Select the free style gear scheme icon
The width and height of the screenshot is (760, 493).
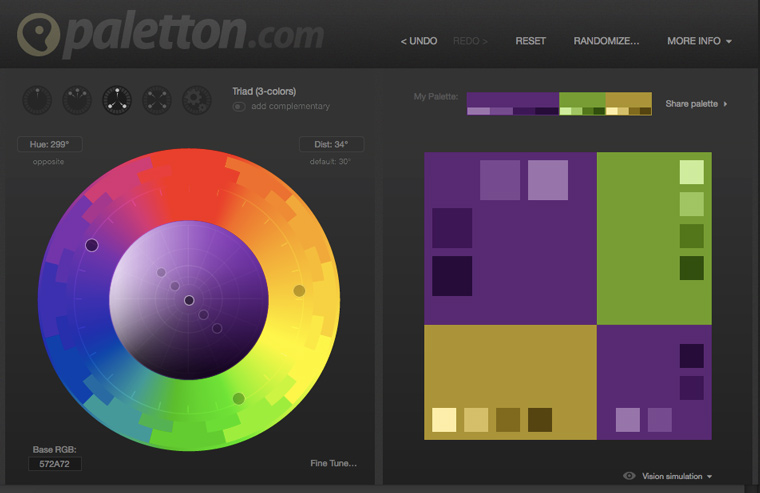tap(196, 100)
